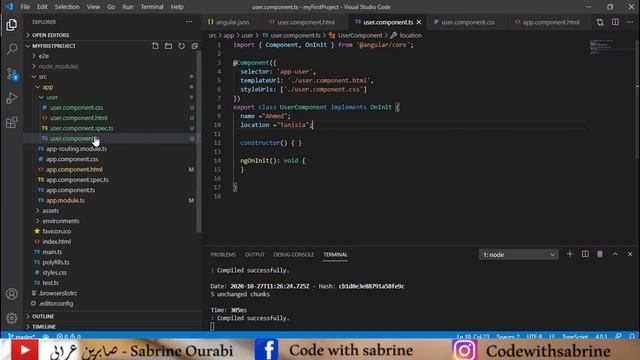Close the user.component.ts tab
This screenshot has height=360, width=640.
[419, 22]
